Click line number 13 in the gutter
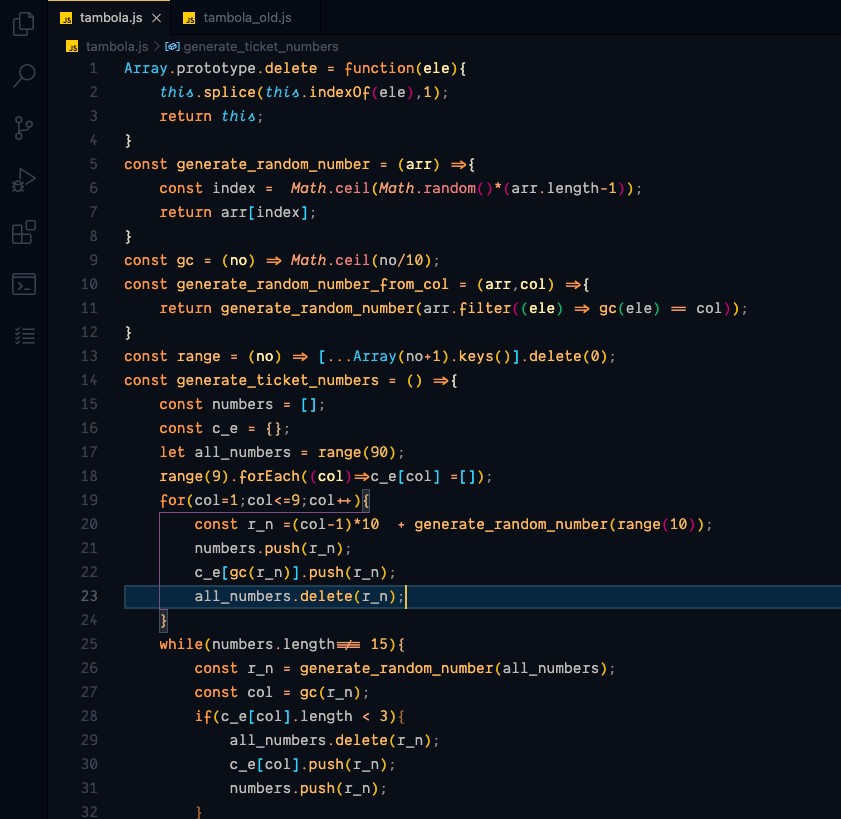The height and width of the screenshot is (819, 841). tap(89, 356)
